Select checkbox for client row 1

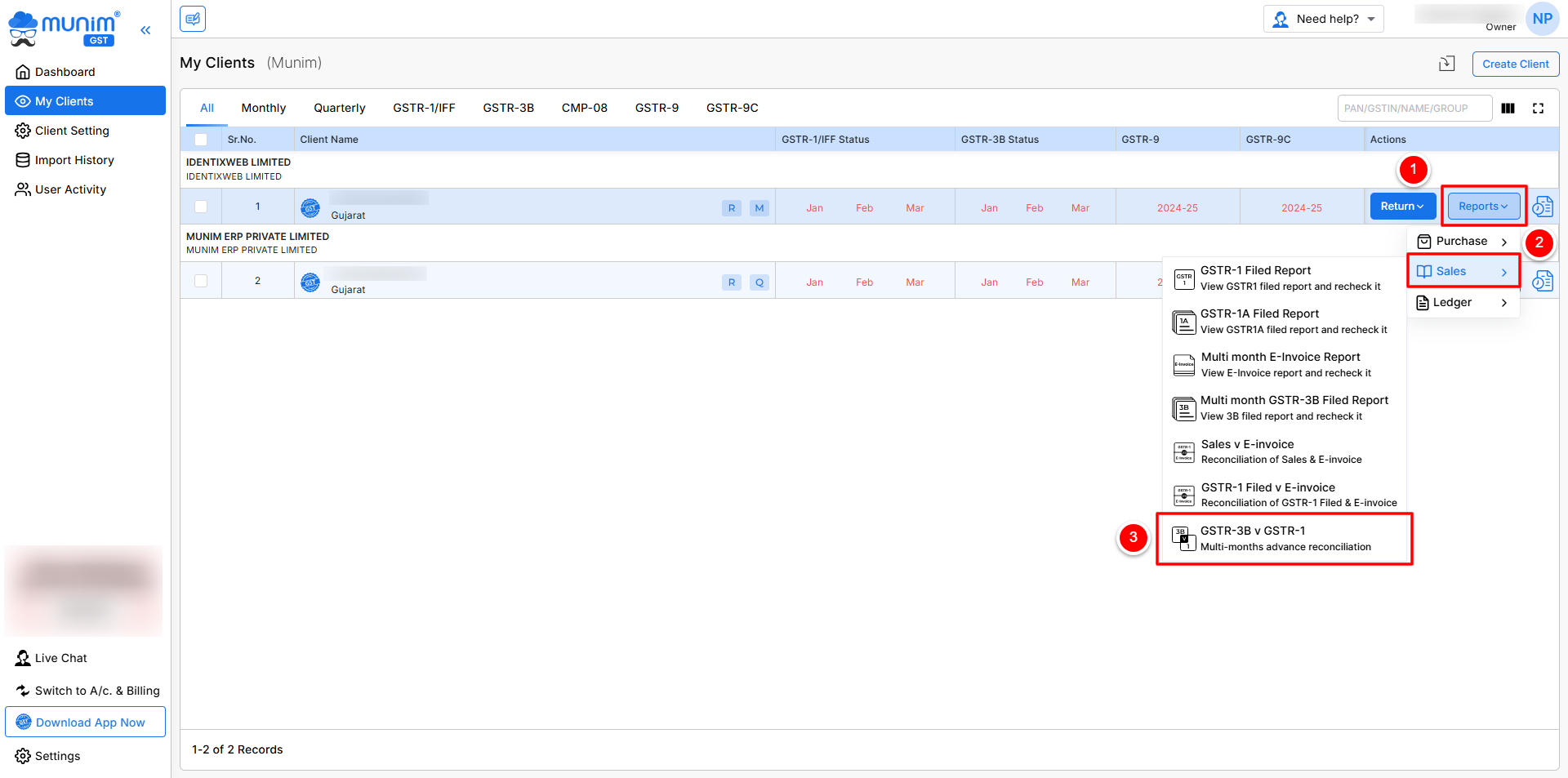[201, 207]
